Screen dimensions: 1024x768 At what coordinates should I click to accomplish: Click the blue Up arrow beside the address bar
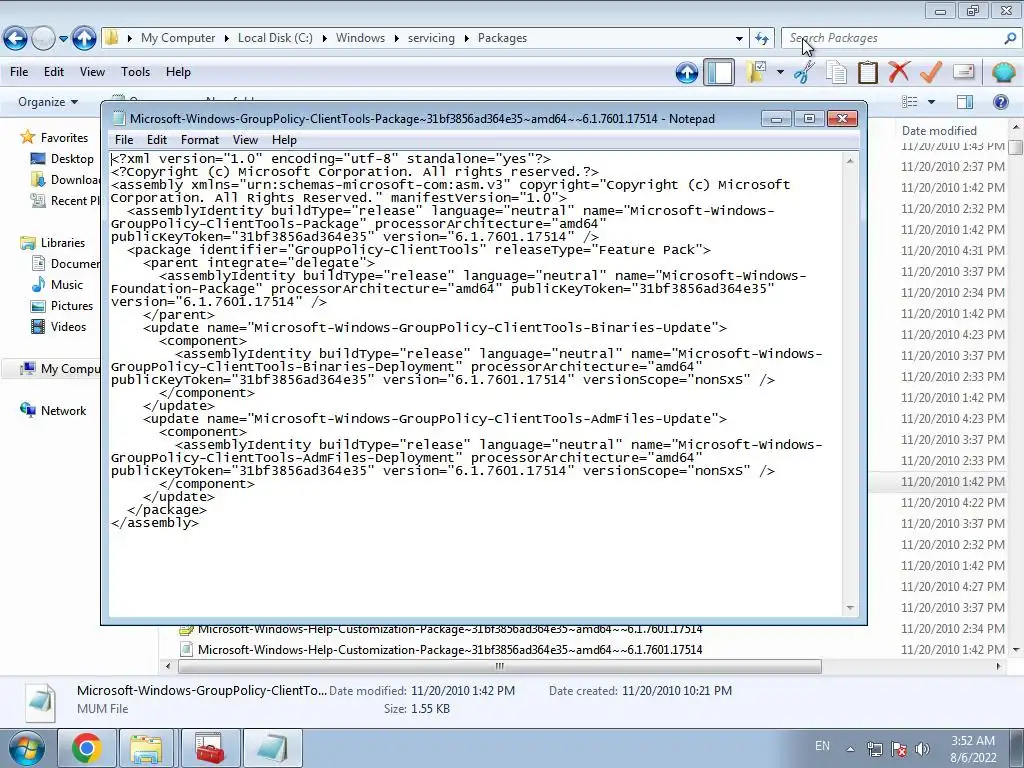click(x=84, y=39)
